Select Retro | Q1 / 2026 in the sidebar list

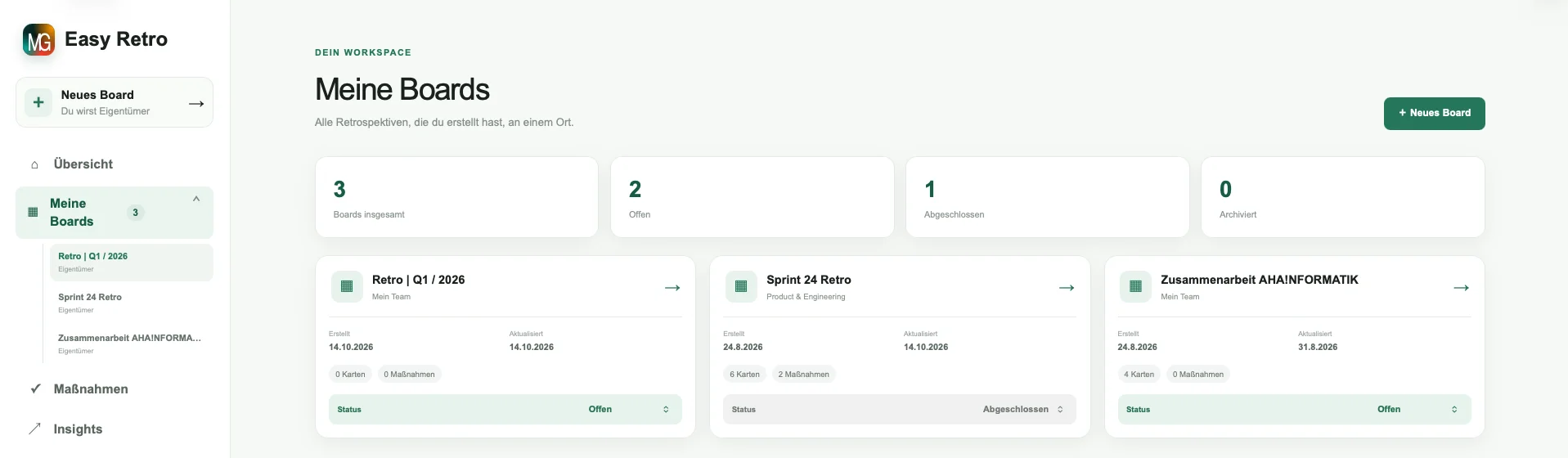131,263
